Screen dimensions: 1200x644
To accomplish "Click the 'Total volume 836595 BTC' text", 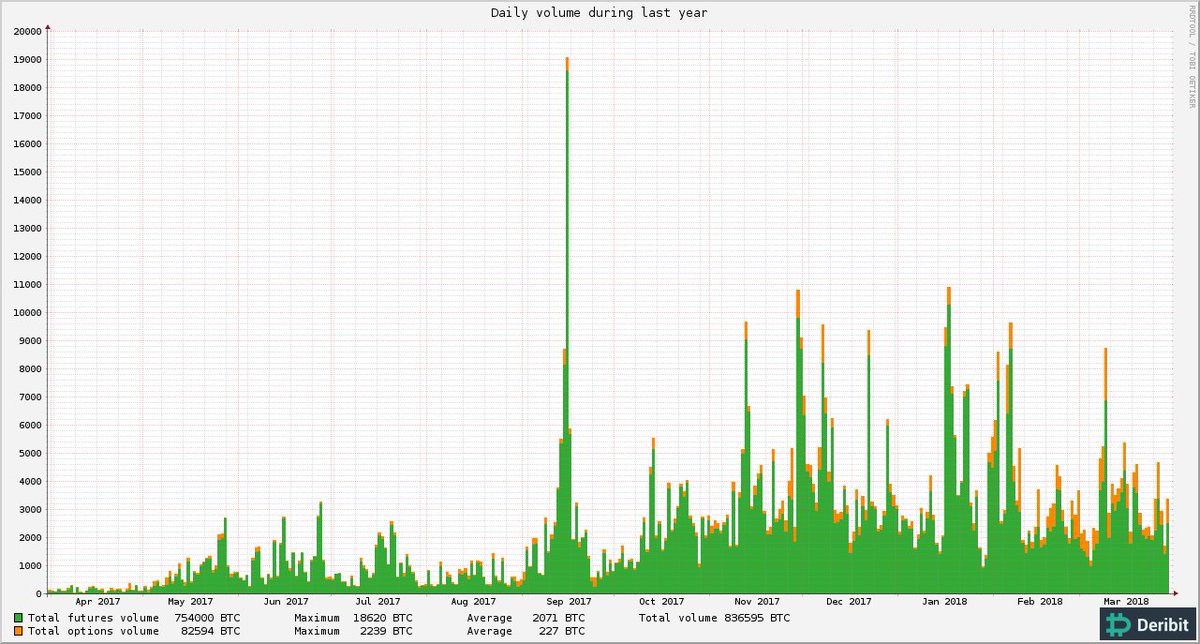I will [714, 618].
